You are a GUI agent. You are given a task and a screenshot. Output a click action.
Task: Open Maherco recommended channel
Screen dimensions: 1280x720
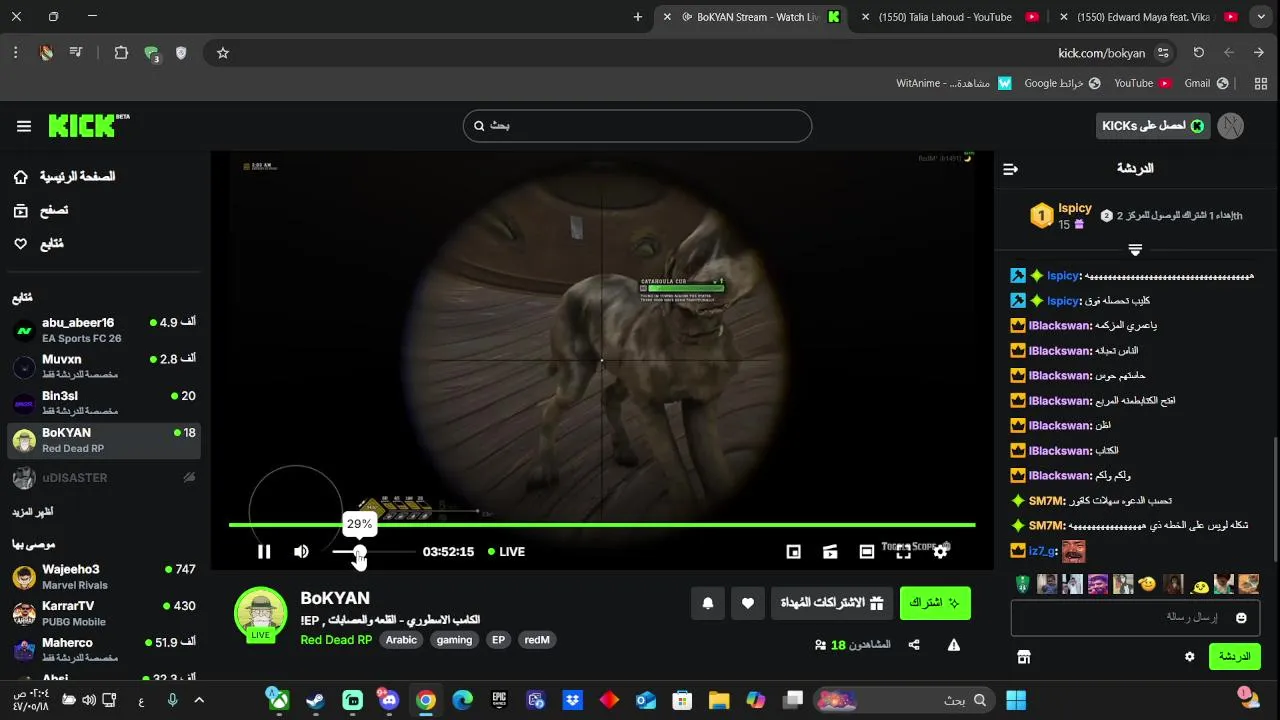pyautogui.click(x=104, y=650)
